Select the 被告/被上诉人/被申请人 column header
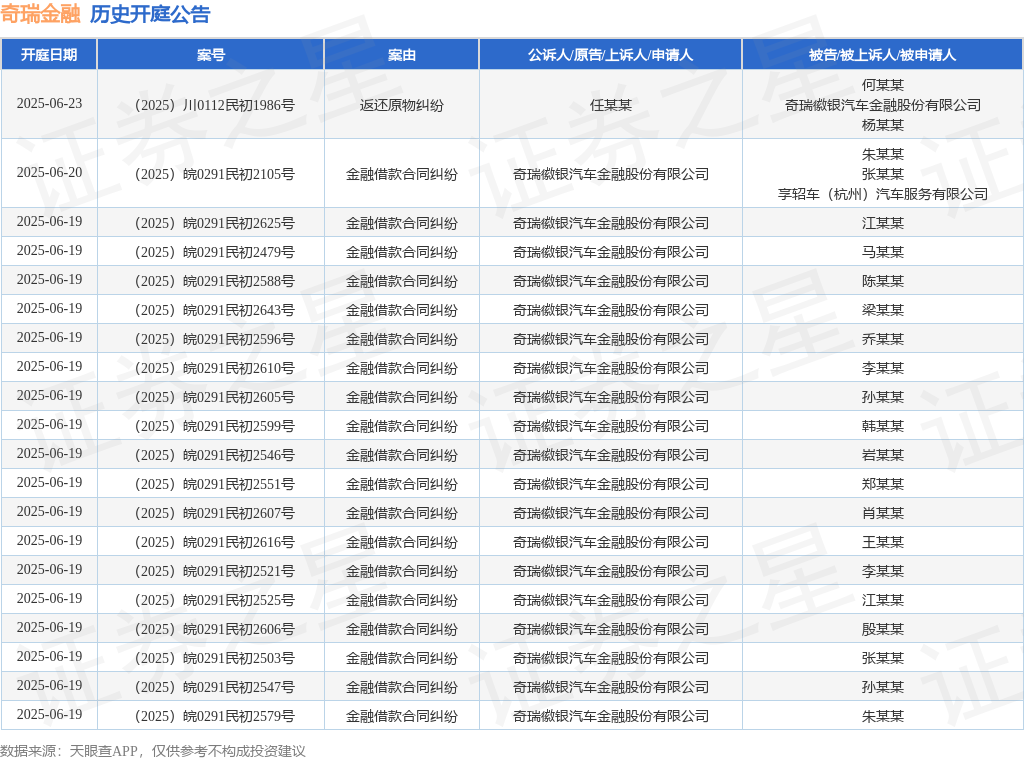This screenshot has width=1024, height=760. click(x=882, y=55)
